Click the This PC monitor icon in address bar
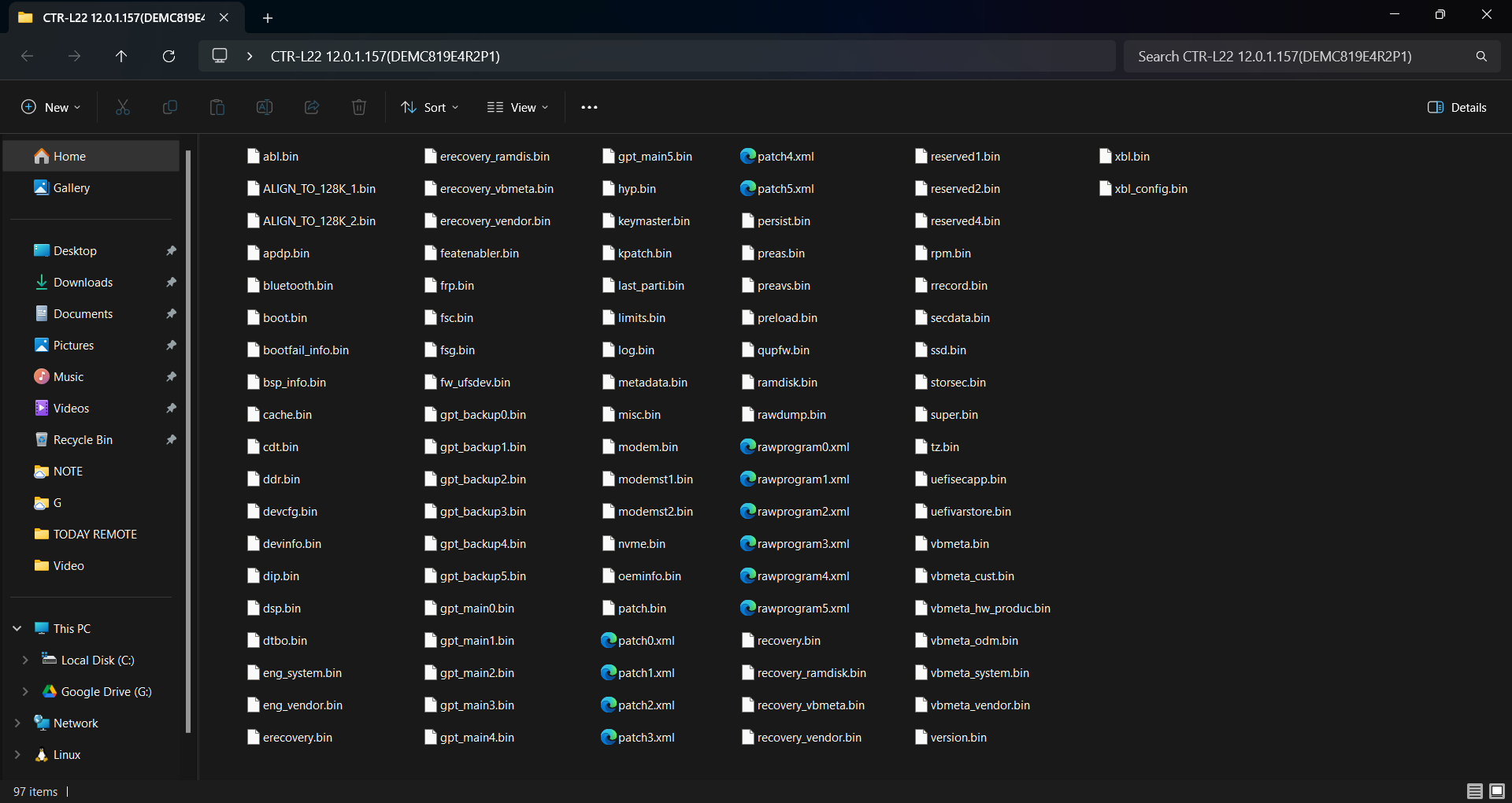Screen dimensions: 1512x803 [x=220, y=56]
